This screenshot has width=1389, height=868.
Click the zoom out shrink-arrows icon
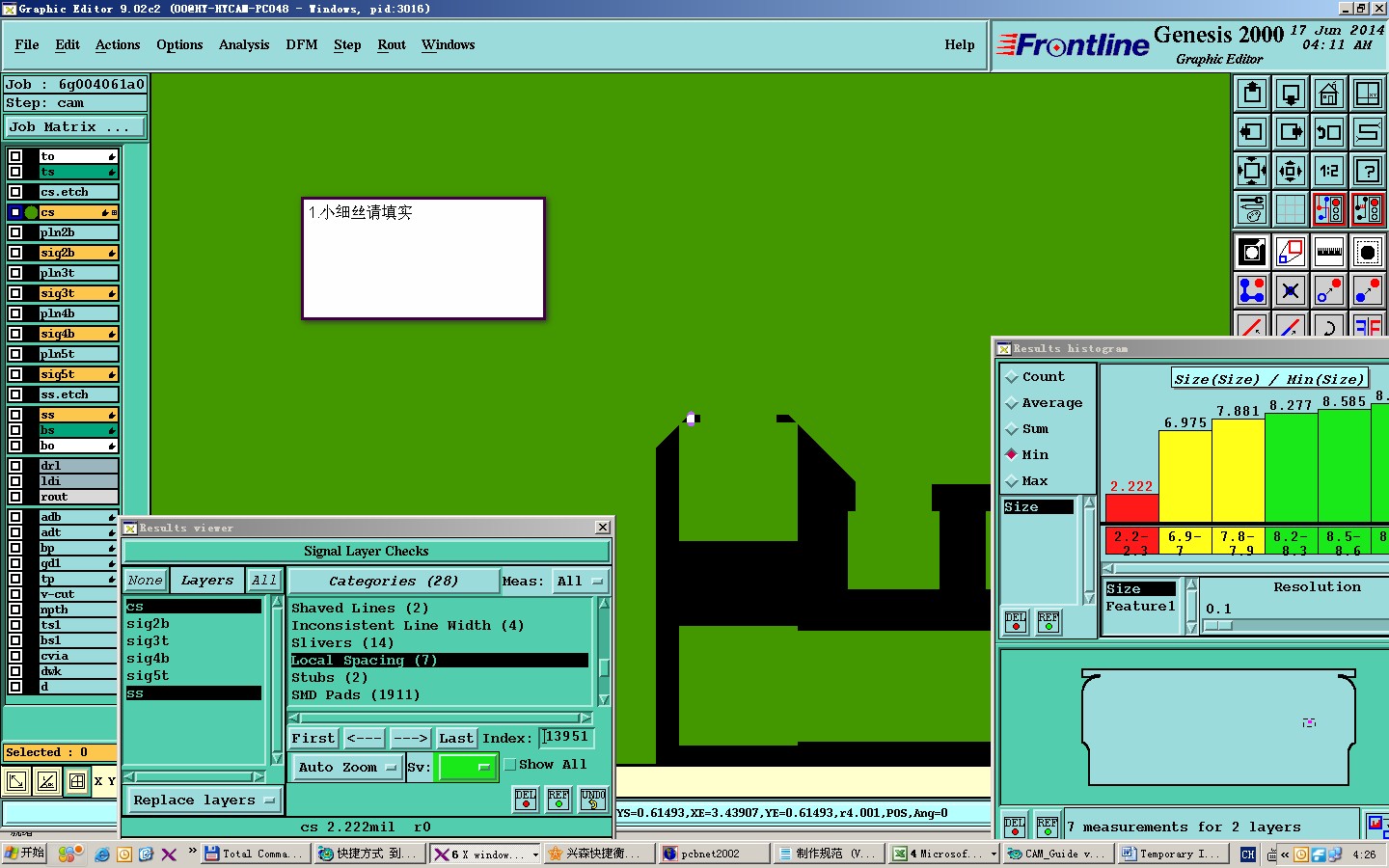pos(1291,171)
